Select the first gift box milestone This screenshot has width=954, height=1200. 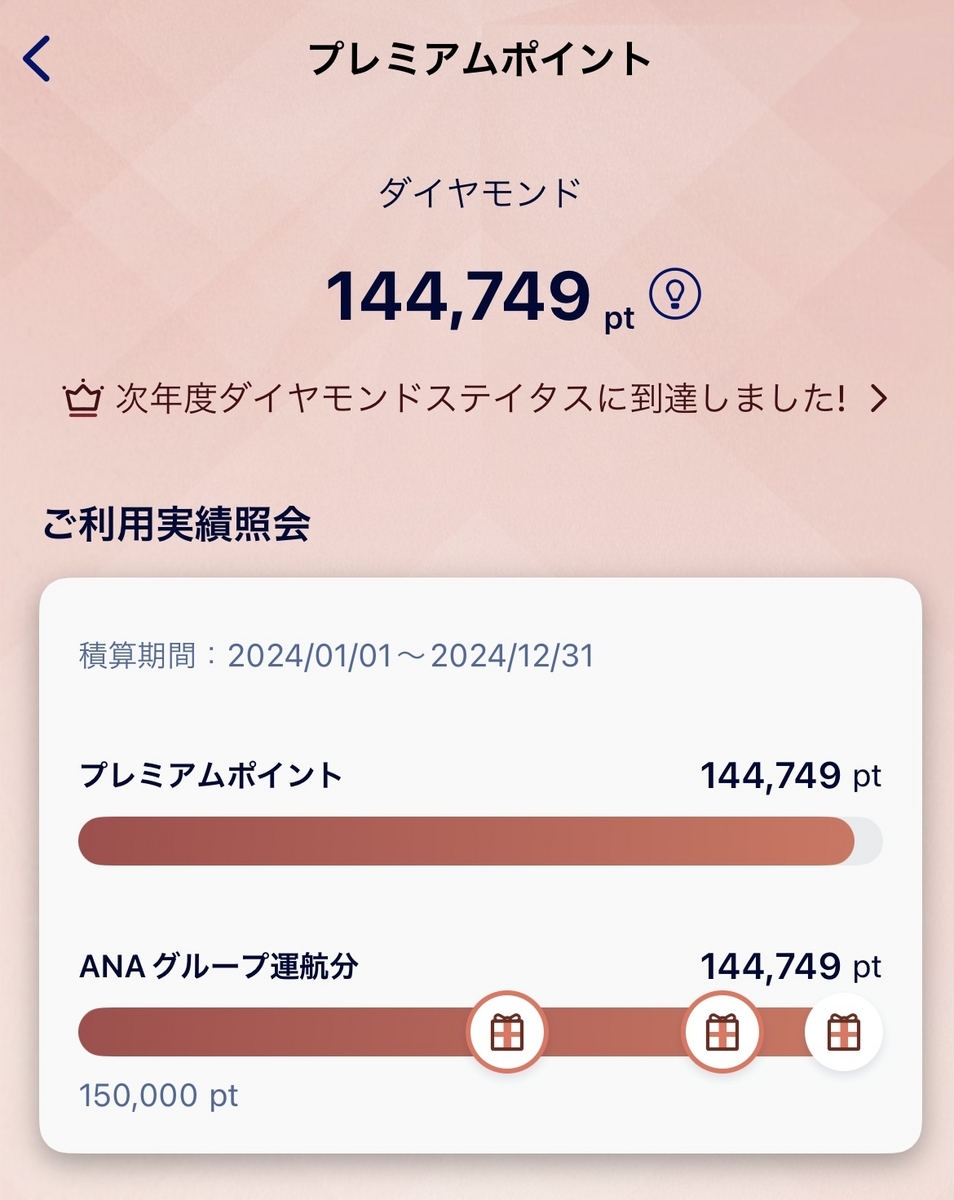pos(507,1031)
